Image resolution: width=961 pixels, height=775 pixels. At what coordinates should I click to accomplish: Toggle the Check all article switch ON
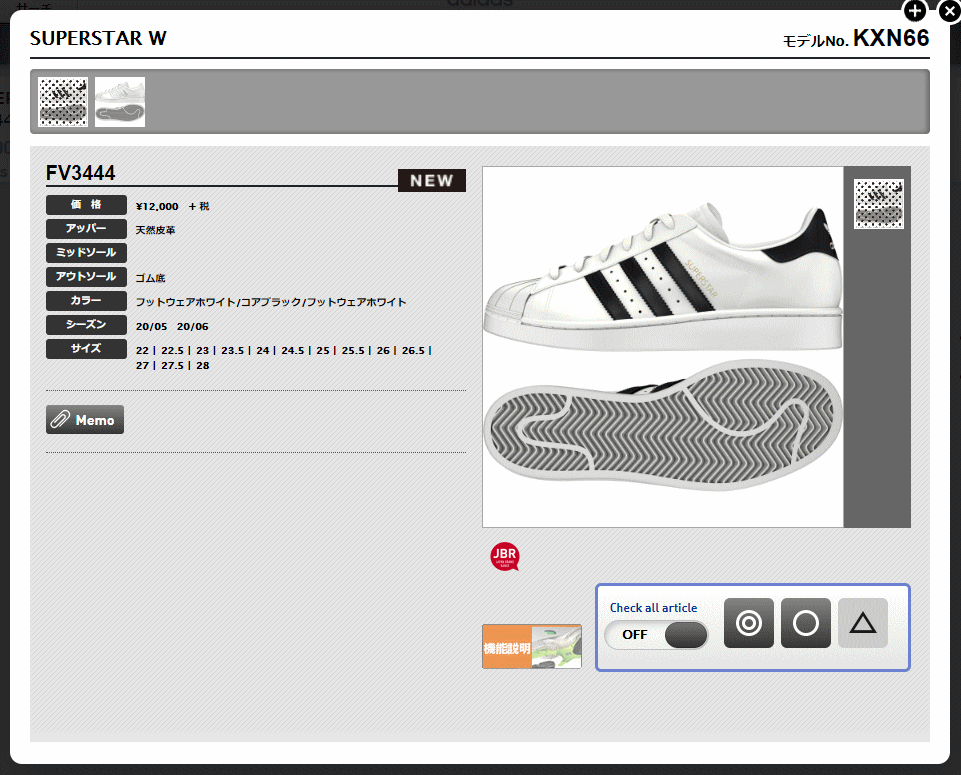point(656,635)
